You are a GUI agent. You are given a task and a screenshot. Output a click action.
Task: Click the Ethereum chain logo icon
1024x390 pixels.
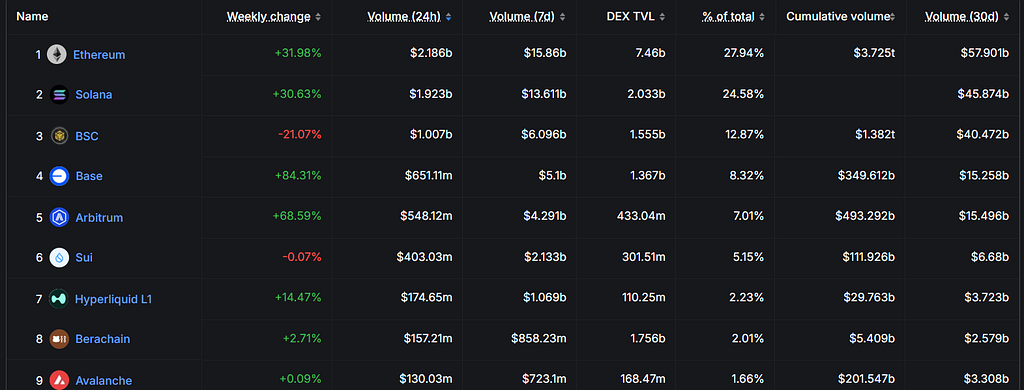point(57,54)
